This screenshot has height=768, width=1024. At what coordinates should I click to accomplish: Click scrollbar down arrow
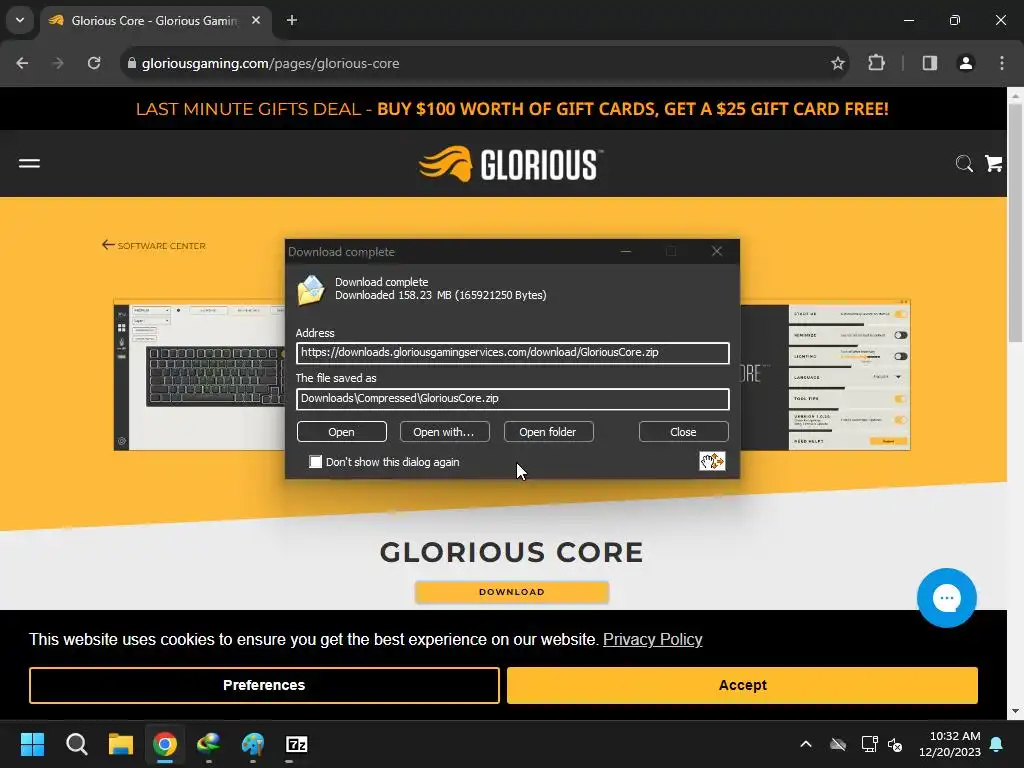coord(1016,711)
